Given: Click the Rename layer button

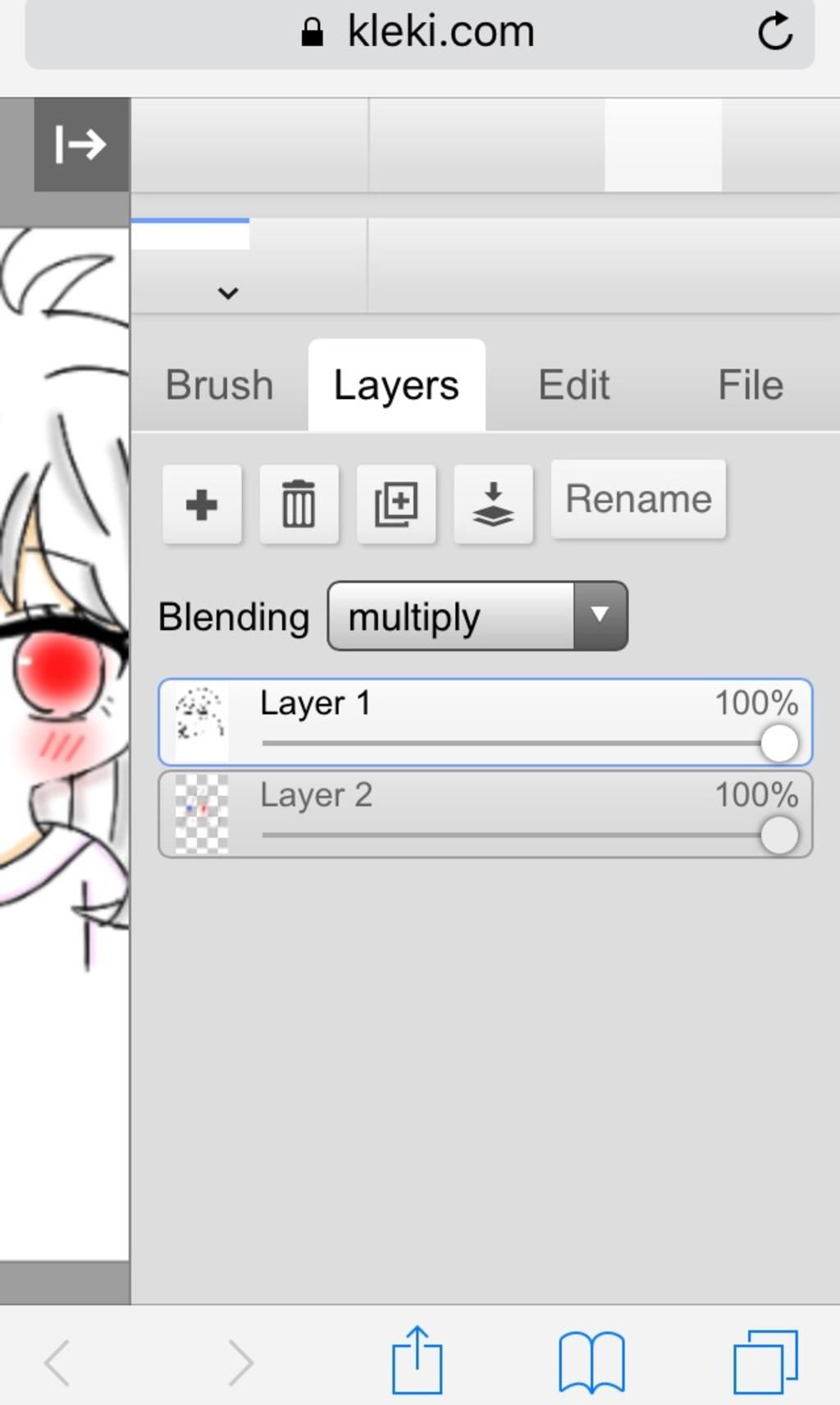Looking at the screenshot, I should pos(638,499).
